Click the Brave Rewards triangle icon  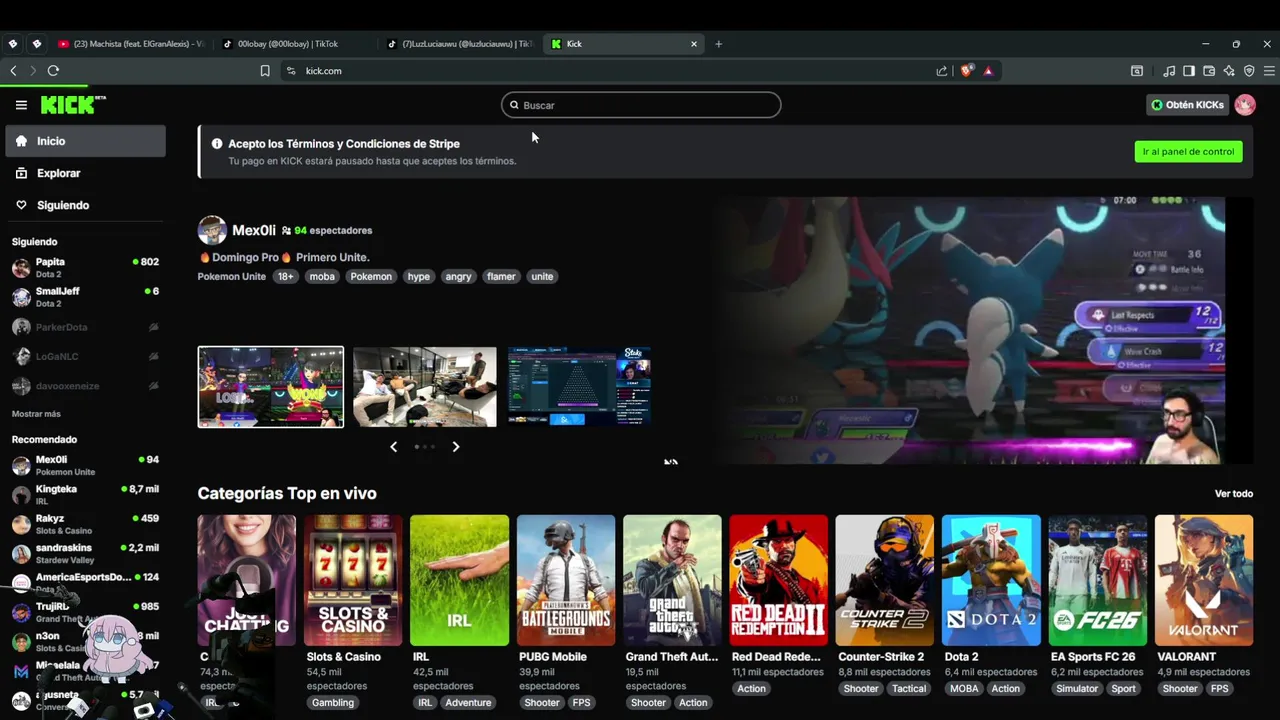pyautogui.click(x=988, y=71)
